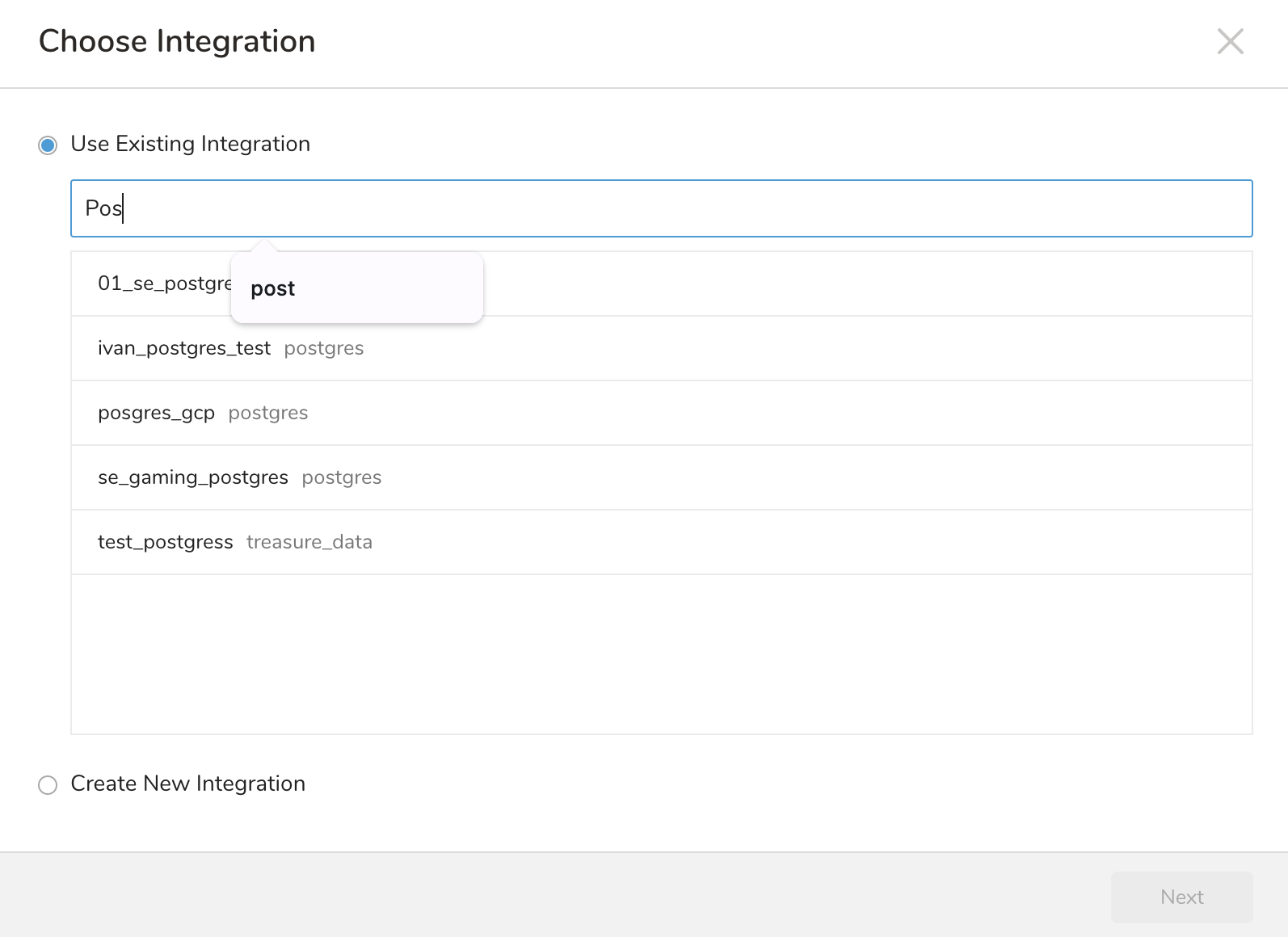Image resolution: width=1288 pixels, height=937 pixels.
Task: Click postgres type beside se_gaming_postgres
Action: (x=342, y=477)
